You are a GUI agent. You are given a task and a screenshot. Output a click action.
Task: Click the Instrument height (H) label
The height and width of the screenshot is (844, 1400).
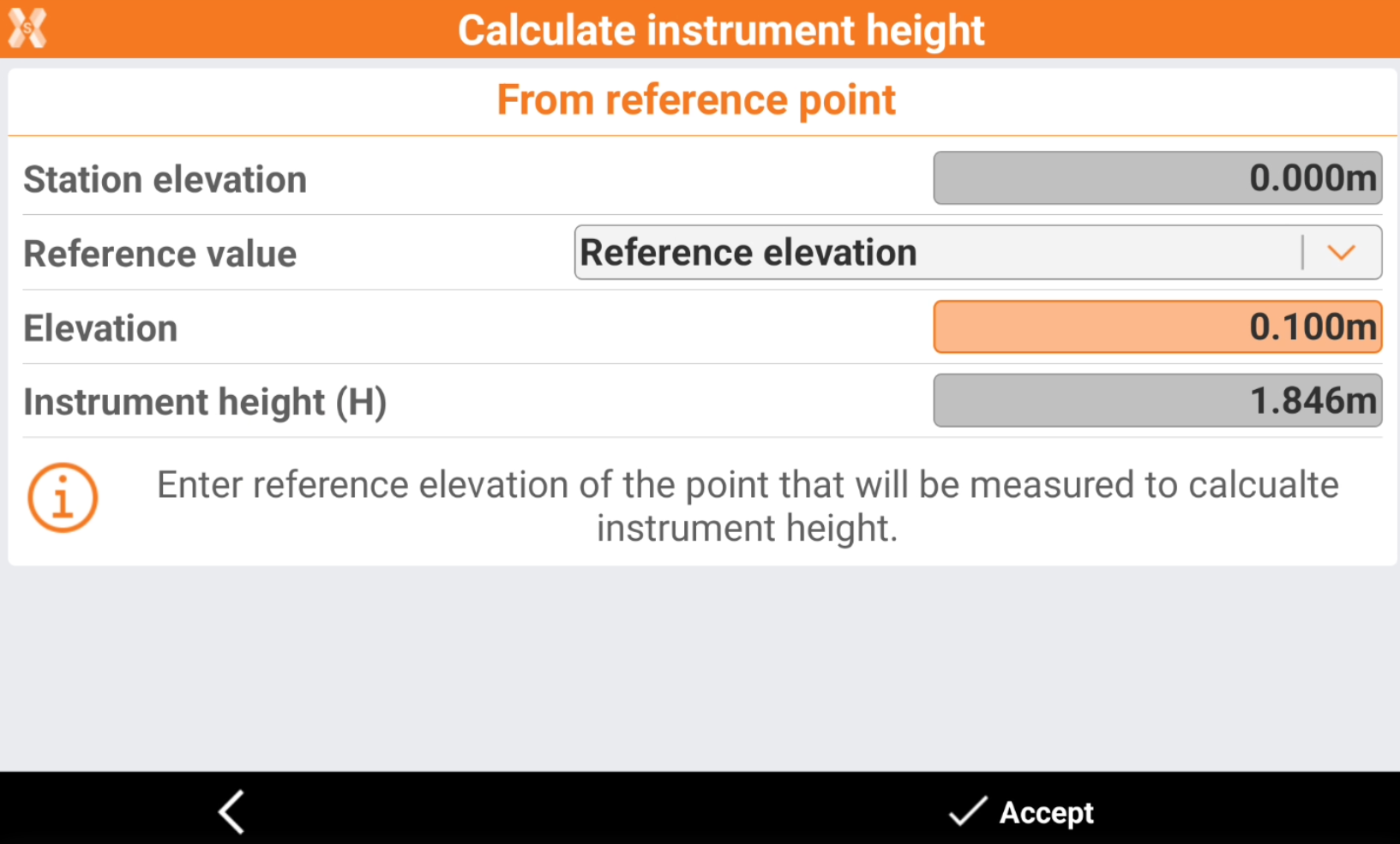point(205,402)
